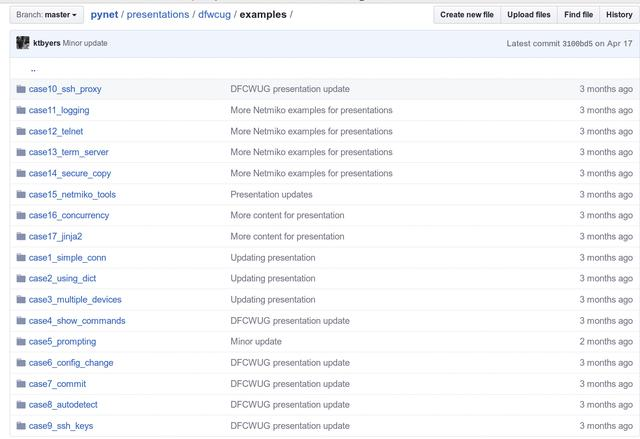Click folder icon for case6_config_change
This screenshot has width=640, height=439.
(21, 363)
